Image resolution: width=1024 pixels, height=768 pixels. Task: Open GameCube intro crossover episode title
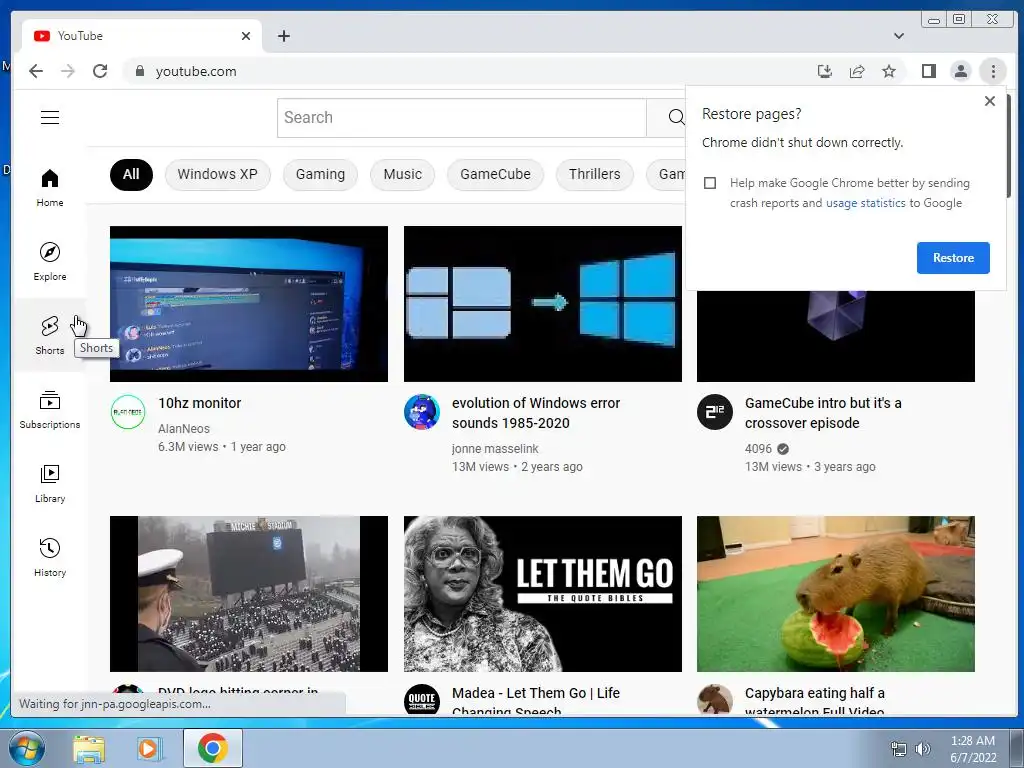pos(823,413)
